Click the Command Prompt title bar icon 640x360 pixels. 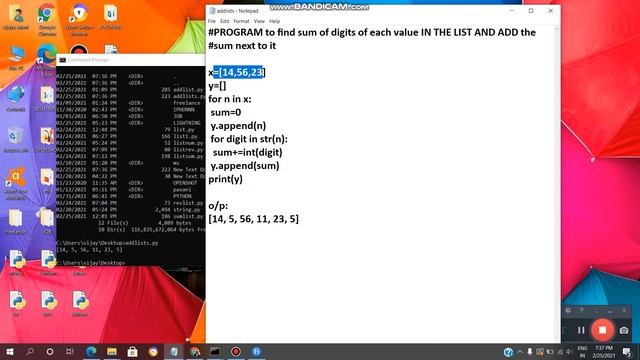62,60
